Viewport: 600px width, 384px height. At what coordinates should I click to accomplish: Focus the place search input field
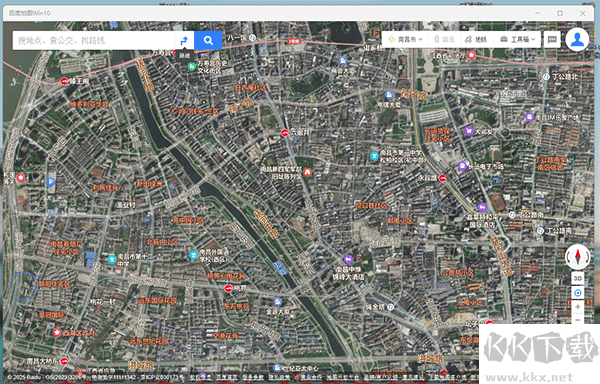pyautogui.click(x=94, y=40)
